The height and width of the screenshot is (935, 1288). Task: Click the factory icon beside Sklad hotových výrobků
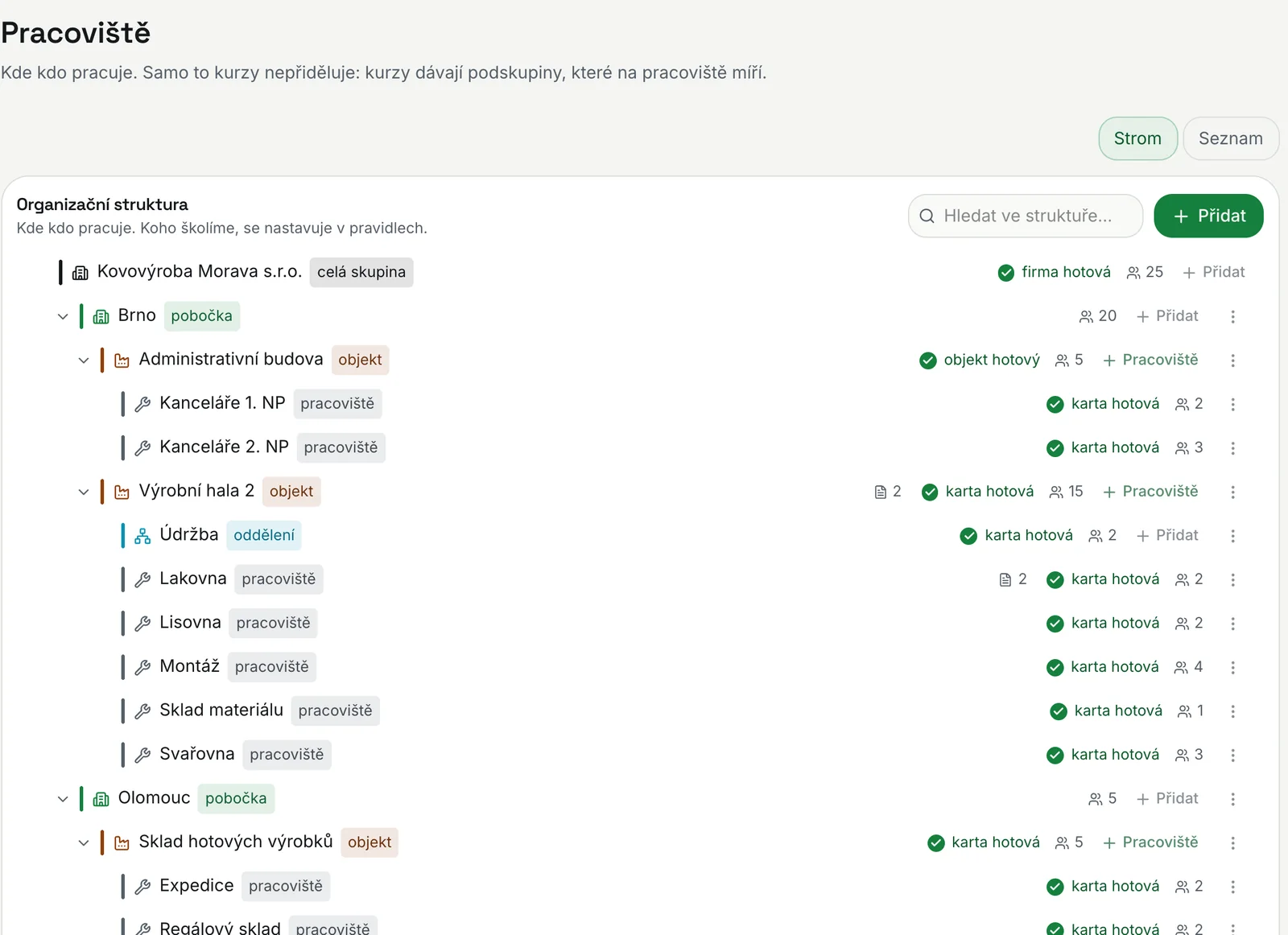122,842
